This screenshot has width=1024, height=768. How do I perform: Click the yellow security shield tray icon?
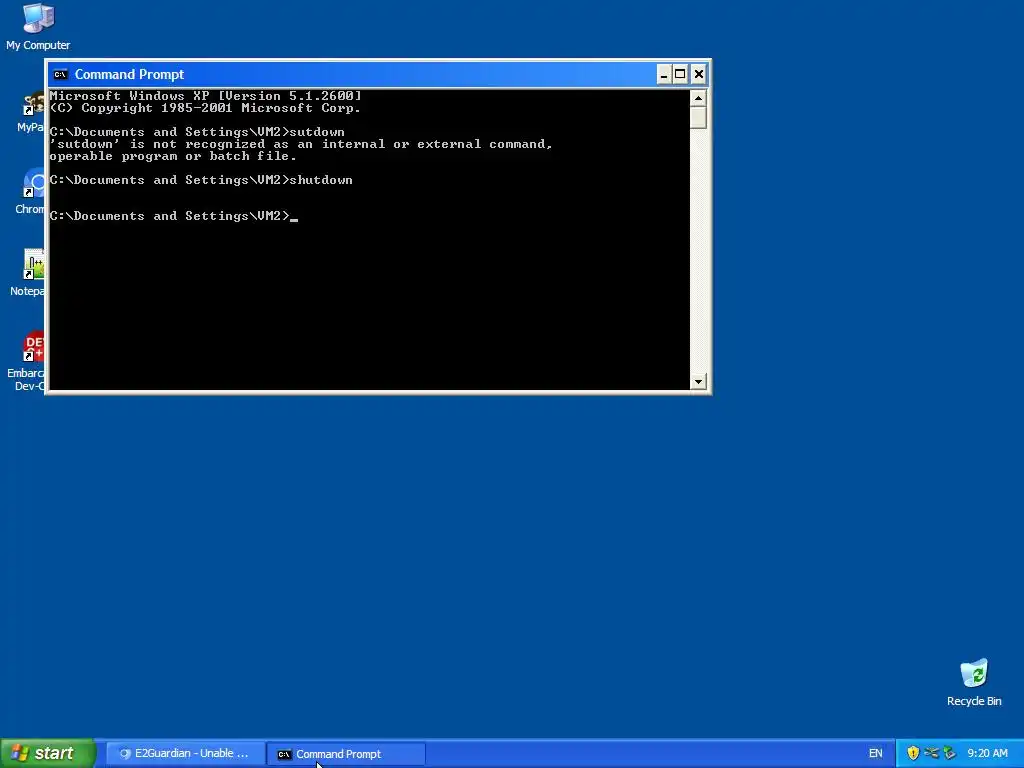point(913,753)
